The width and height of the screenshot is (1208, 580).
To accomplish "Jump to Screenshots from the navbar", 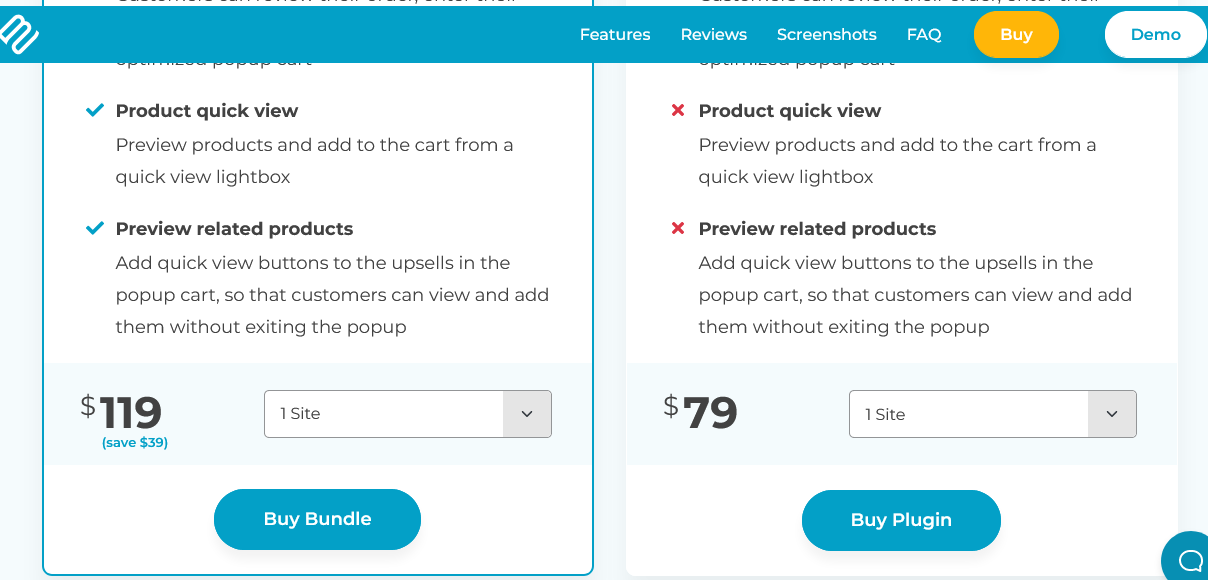I will point(827,35).
